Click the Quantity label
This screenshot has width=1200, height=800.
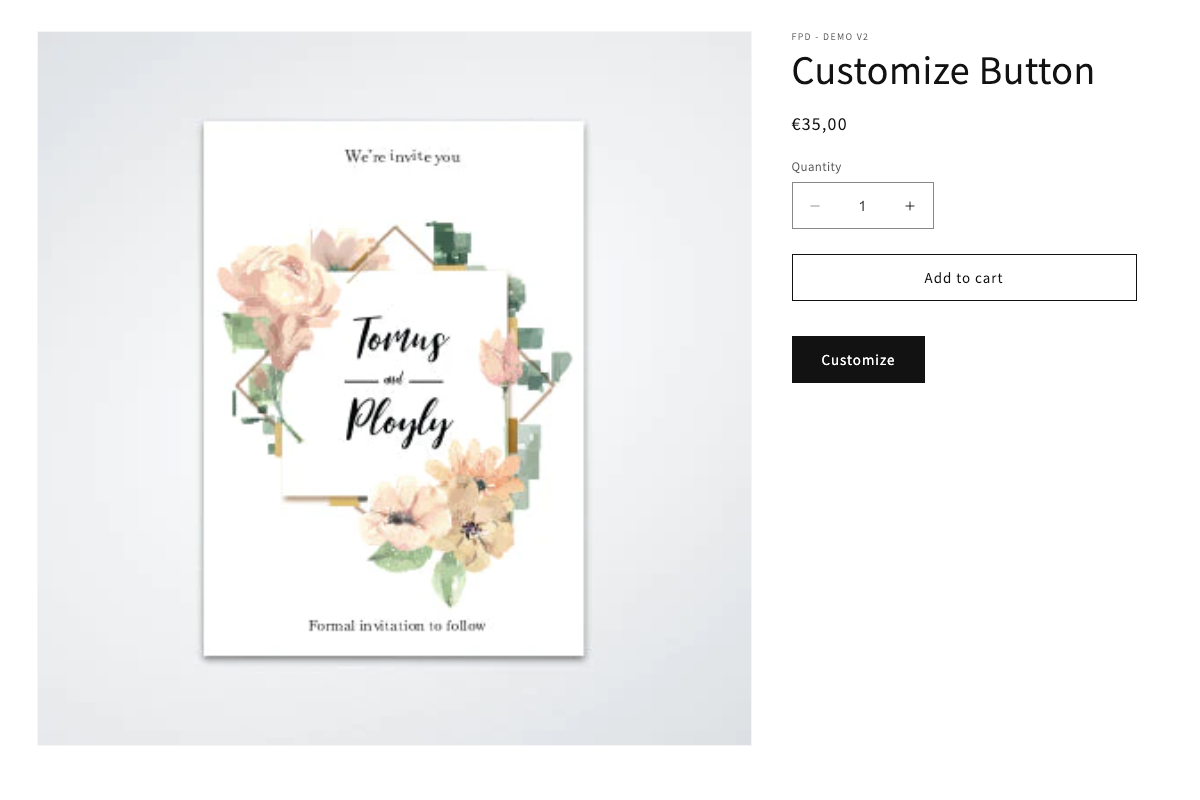pos(816,167)
